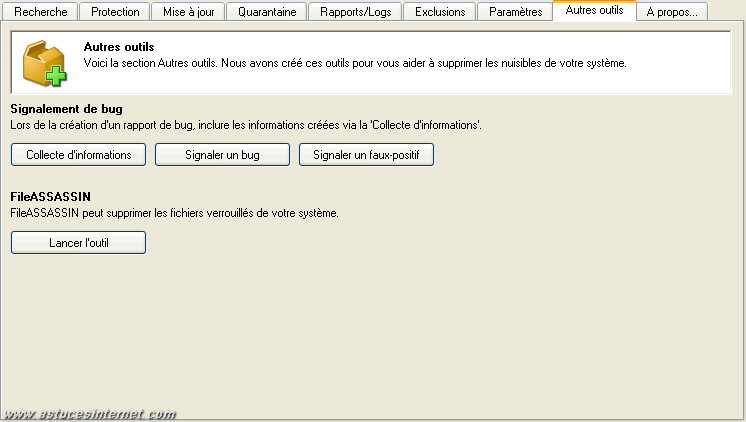Click the description 'Voici la section Autres outils'
Image resolution: width=746 pixels, height=422 pixels.
(x=355, y=63)
